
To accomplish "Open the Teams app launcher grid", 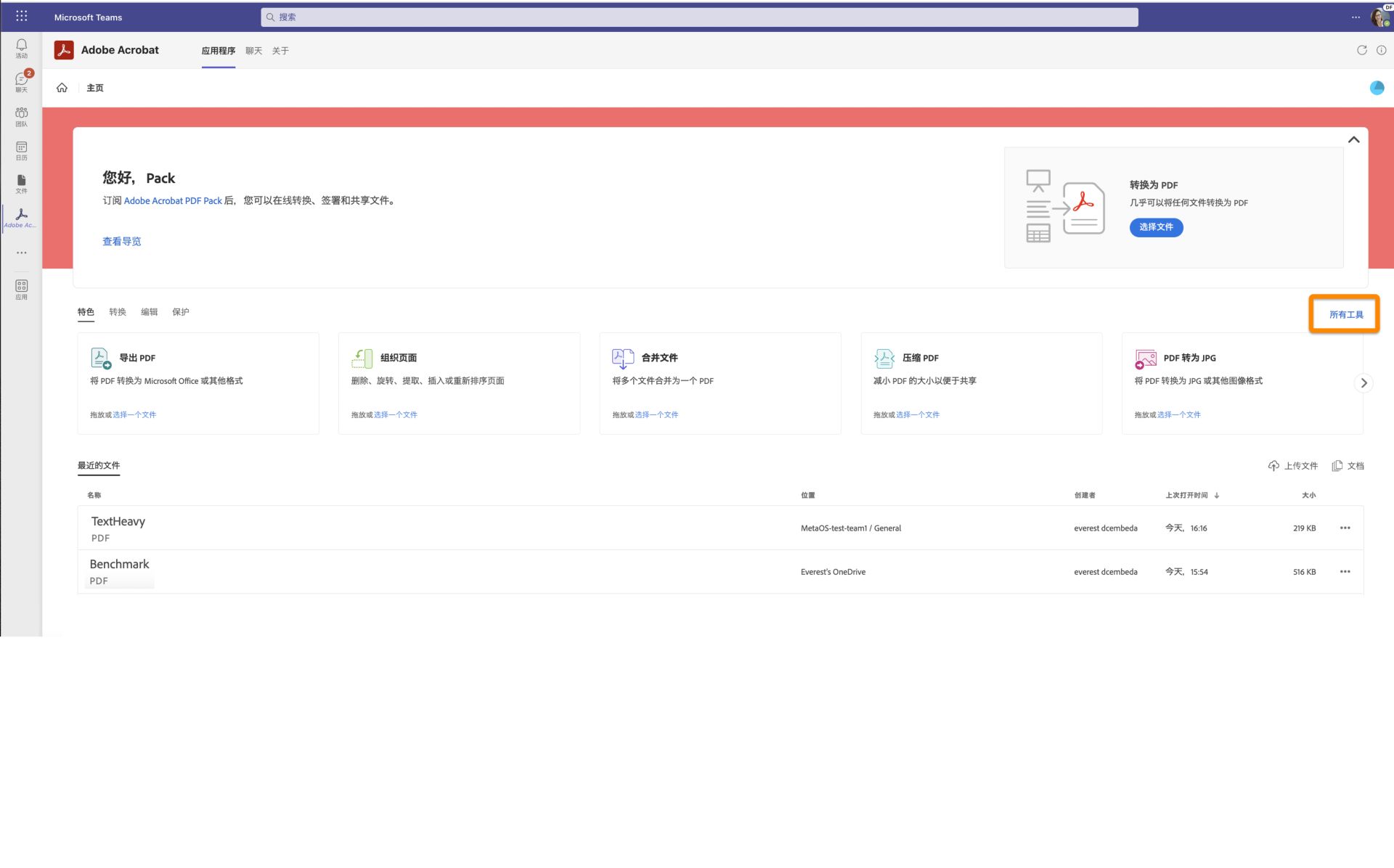I will pos(22,16).
